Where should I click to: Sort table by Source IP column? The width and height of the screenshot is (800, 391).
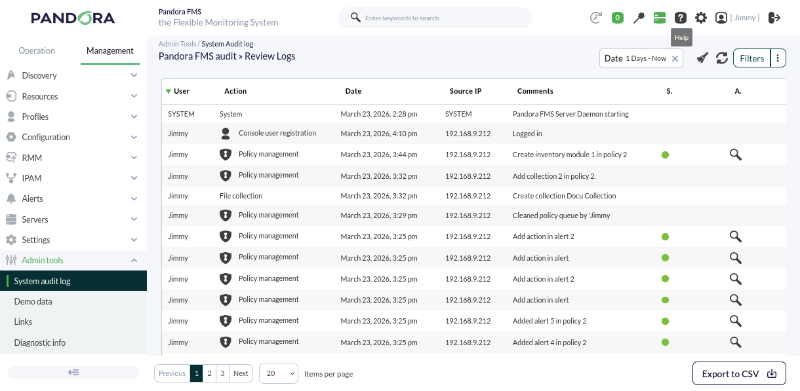465,91
